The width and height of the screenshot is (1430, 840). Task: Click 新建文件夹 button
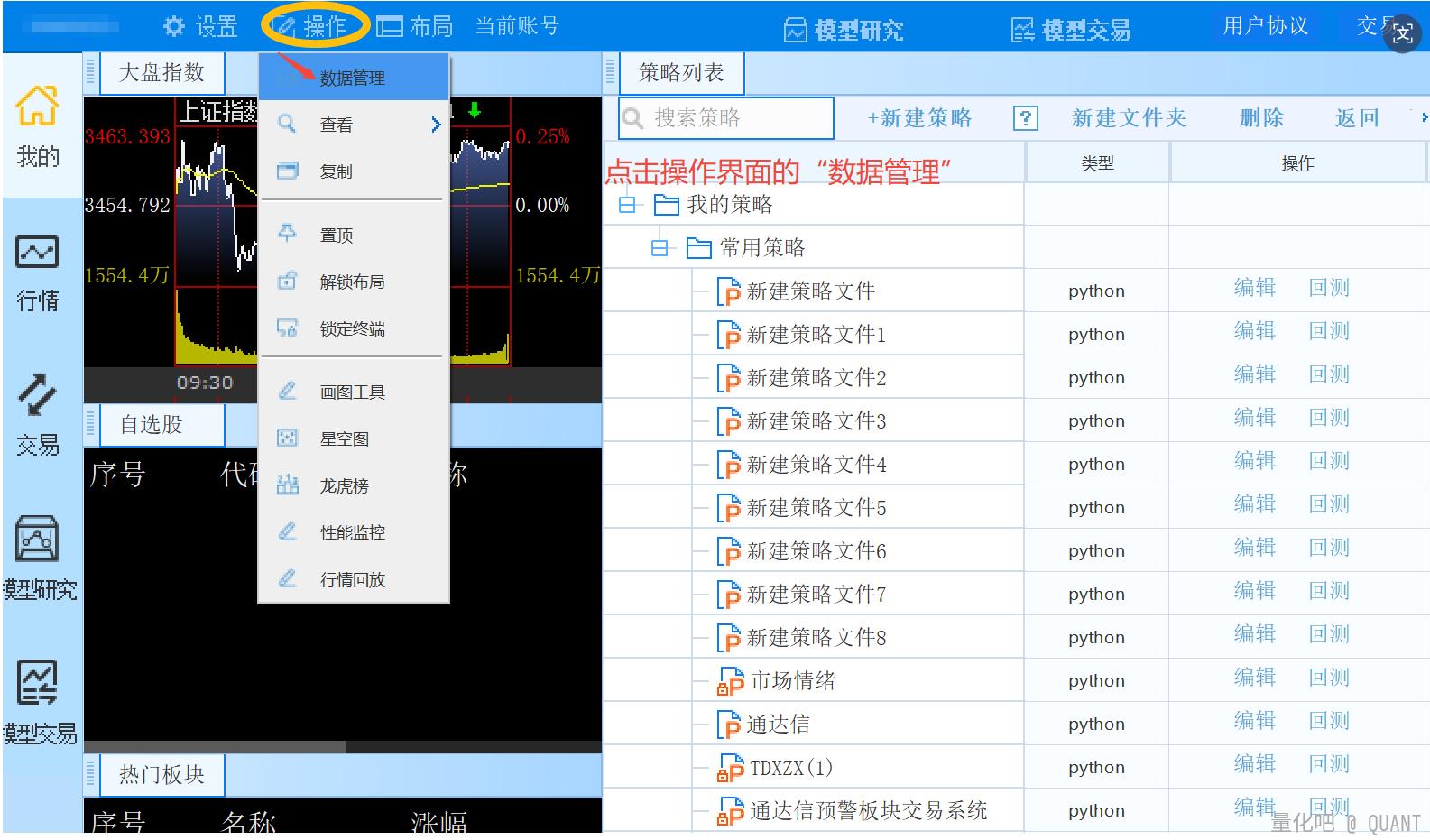point(1128,118)
